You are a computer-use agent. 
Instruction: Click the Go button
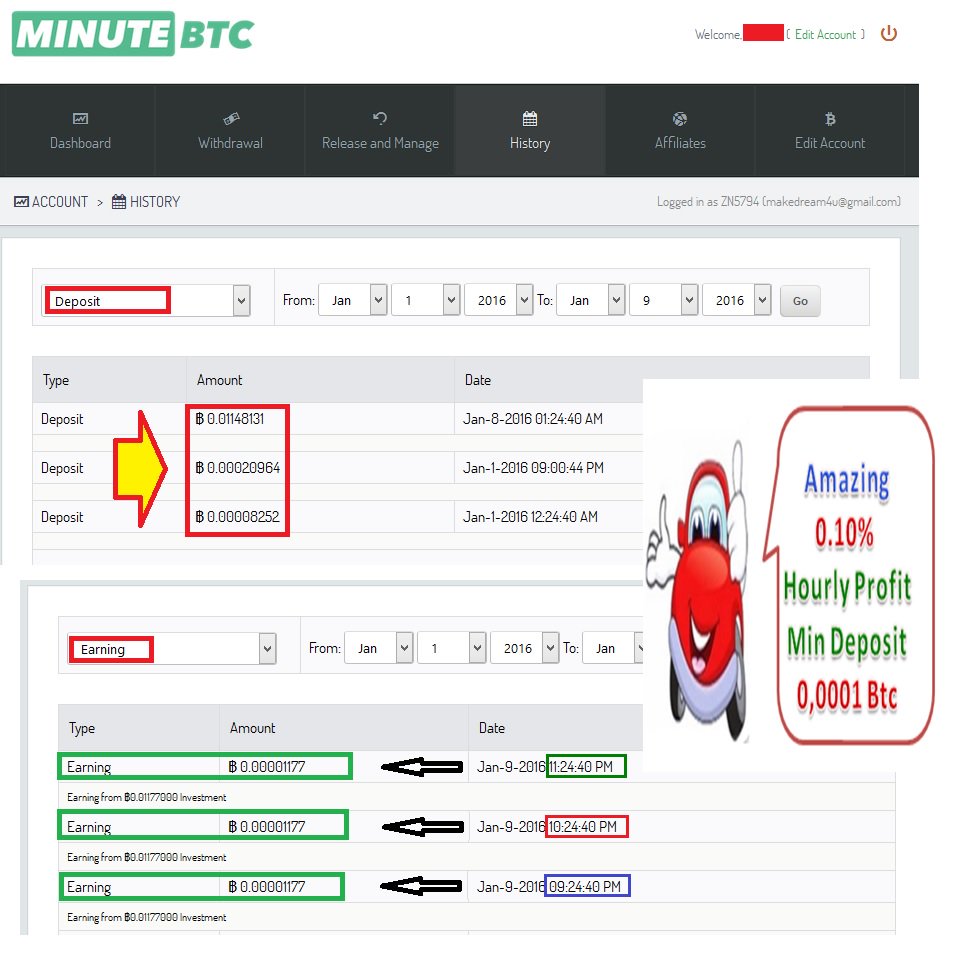[800, 301]
